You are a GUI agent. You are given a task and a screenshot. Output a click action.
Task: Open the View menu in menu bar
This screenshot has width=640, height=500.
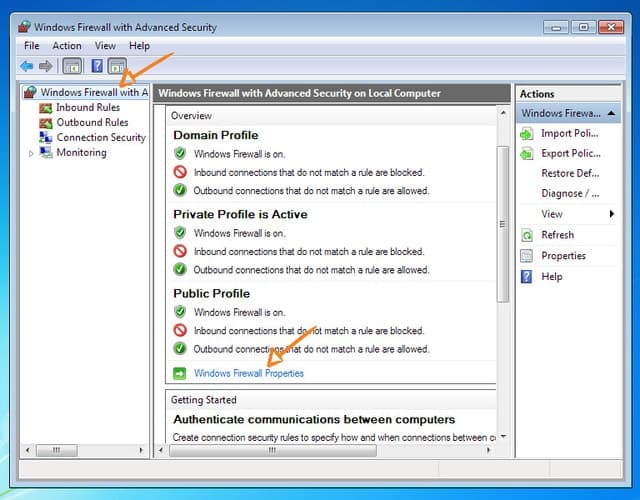tap(105, 46)
